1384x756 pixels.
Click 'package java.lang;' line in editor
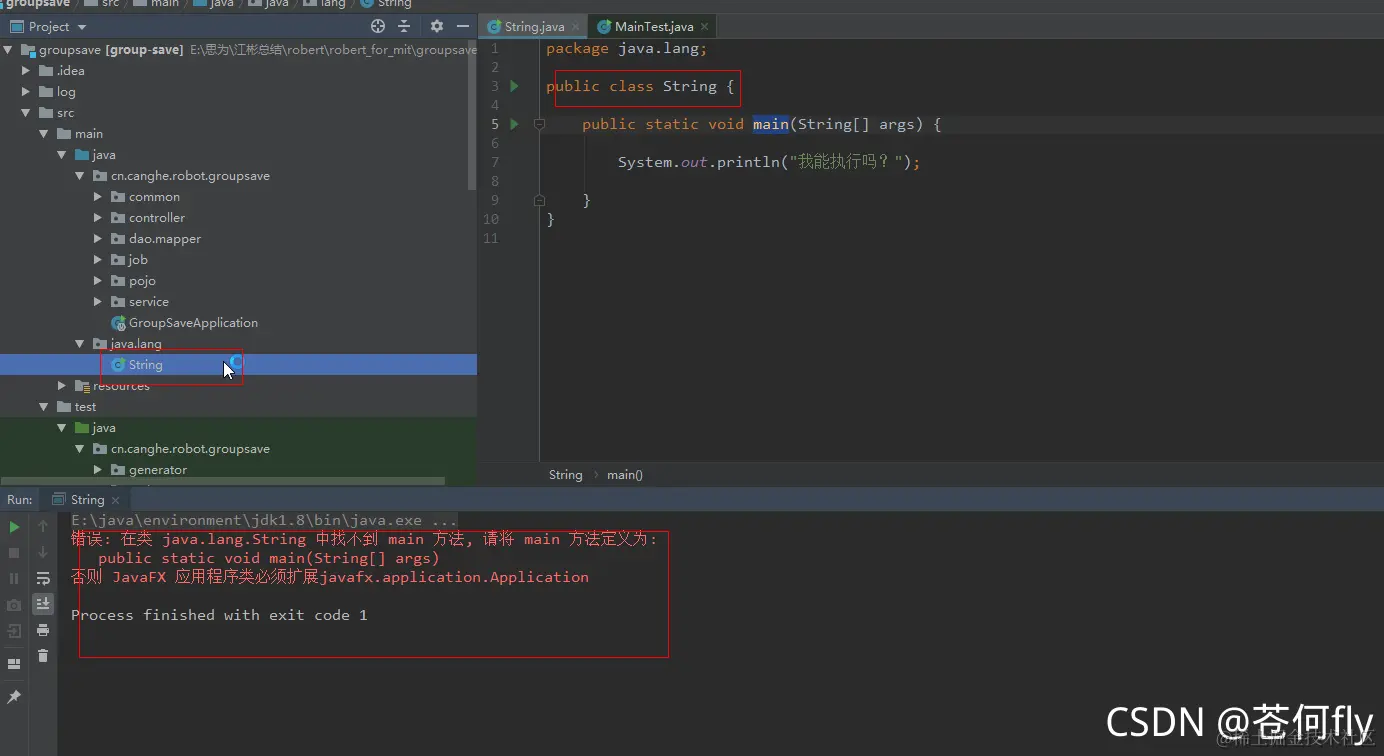626,48
